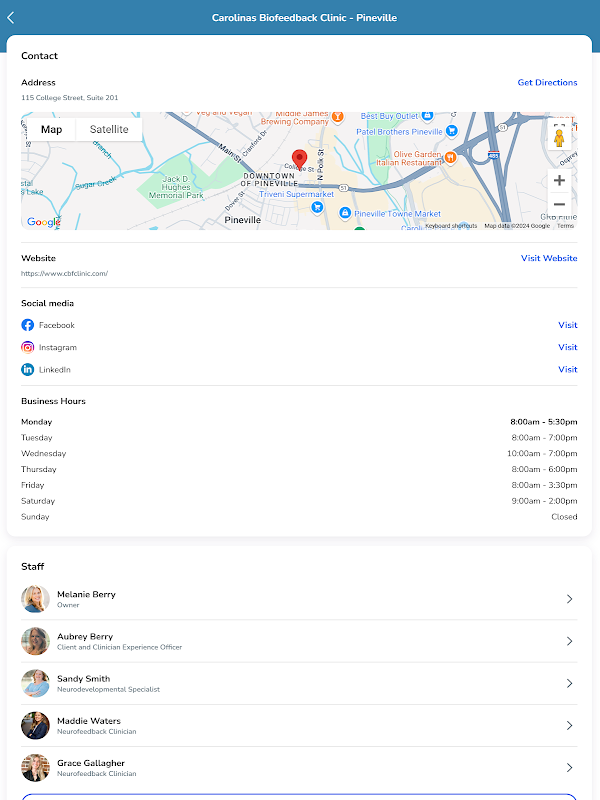Select Triveni Supermarket shopping marker

pyautogui.click(x=317, y=207)
